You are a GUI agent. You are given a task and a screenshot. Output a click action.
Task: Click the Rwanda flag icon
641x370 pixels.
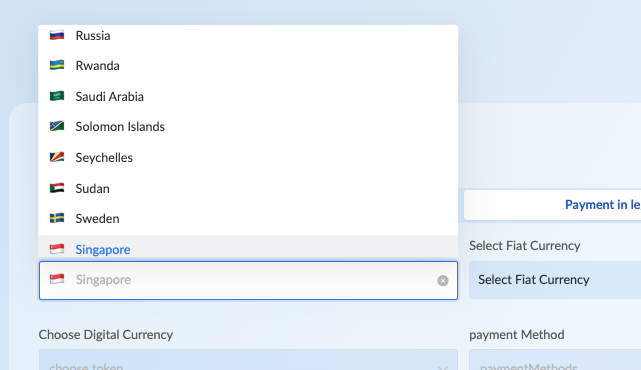57,65
